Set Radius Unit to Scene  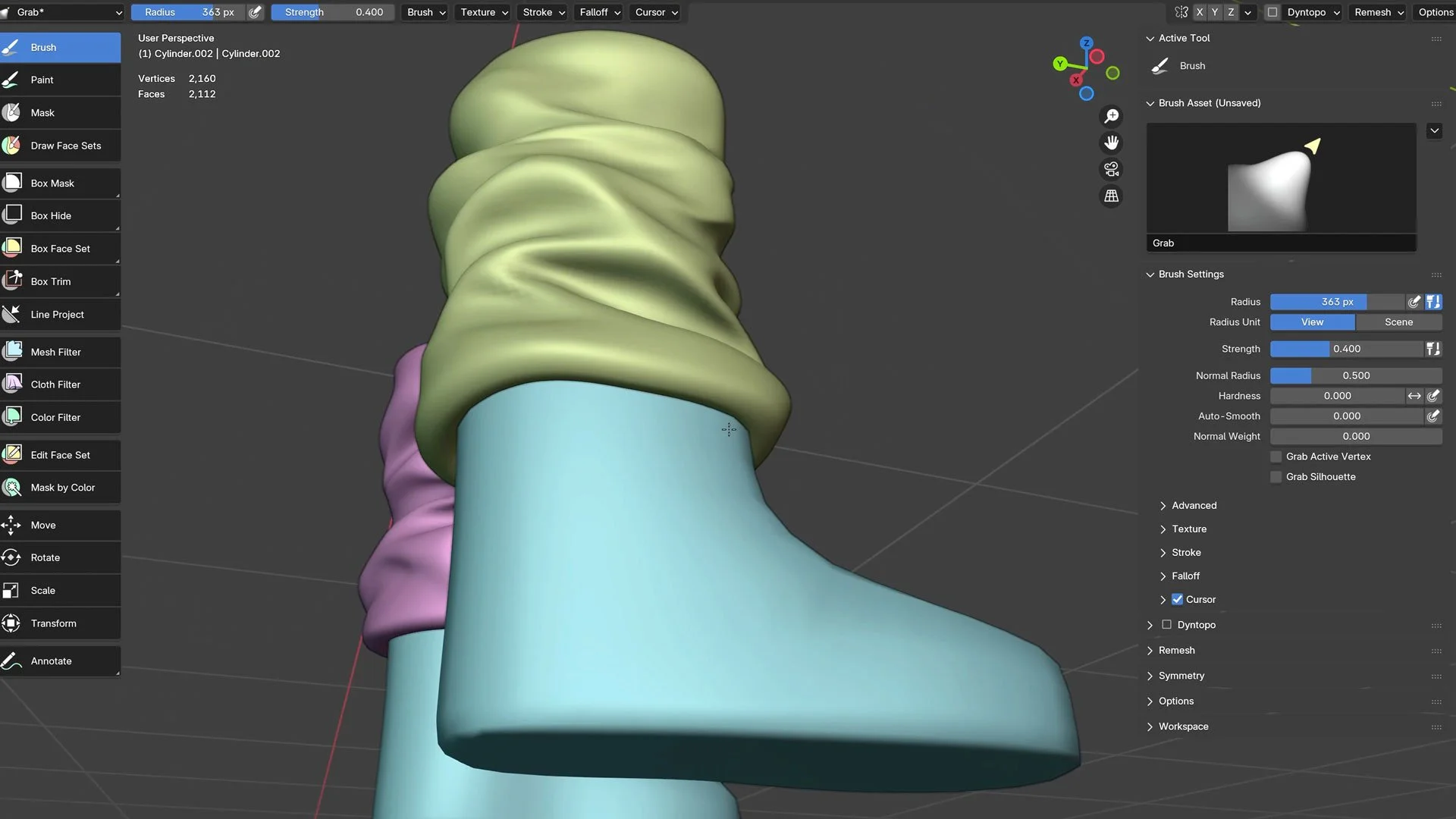click(x=1398, y=322)
